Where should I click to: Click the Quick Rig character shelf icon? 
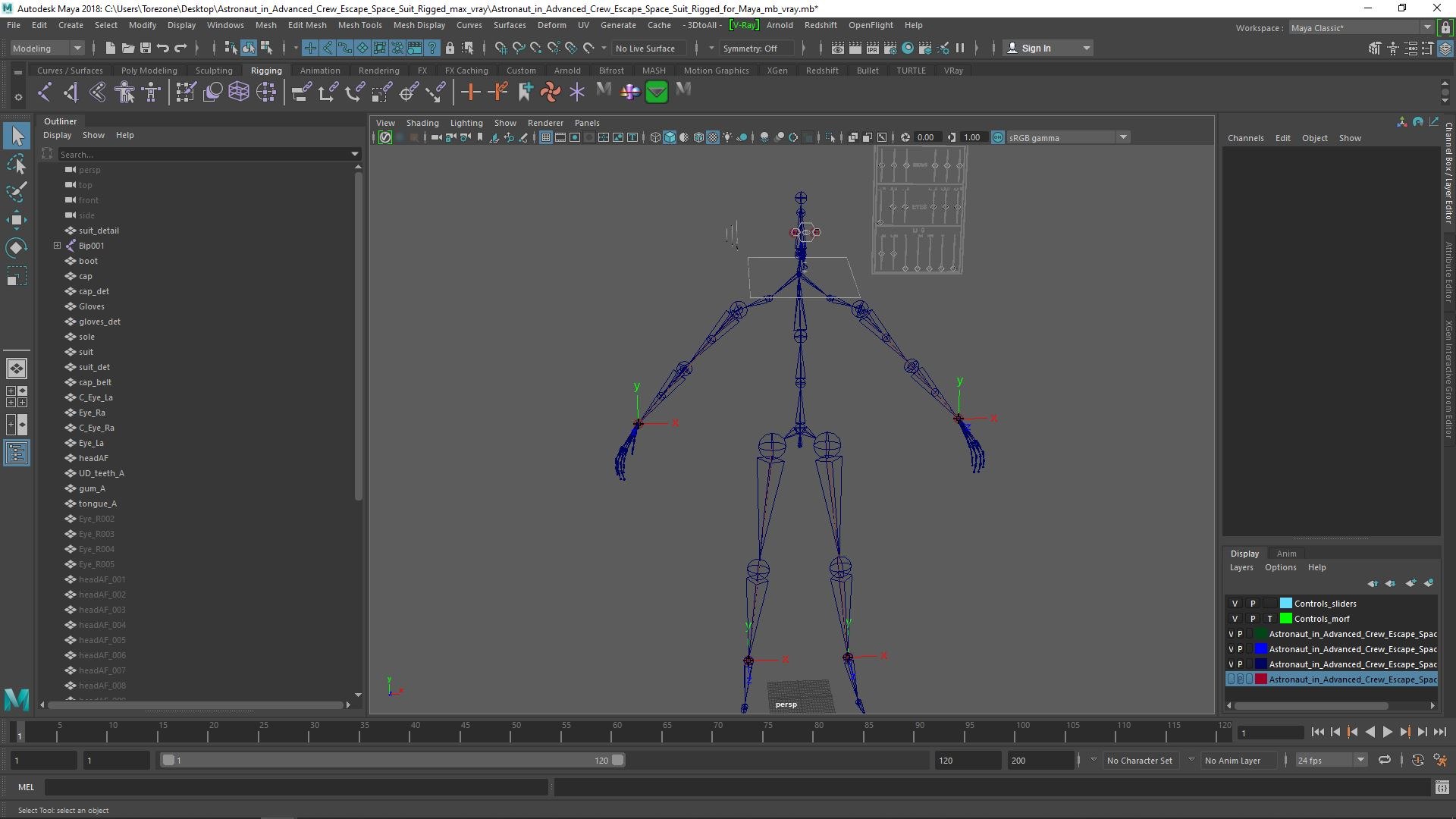(x=124, y=93)
